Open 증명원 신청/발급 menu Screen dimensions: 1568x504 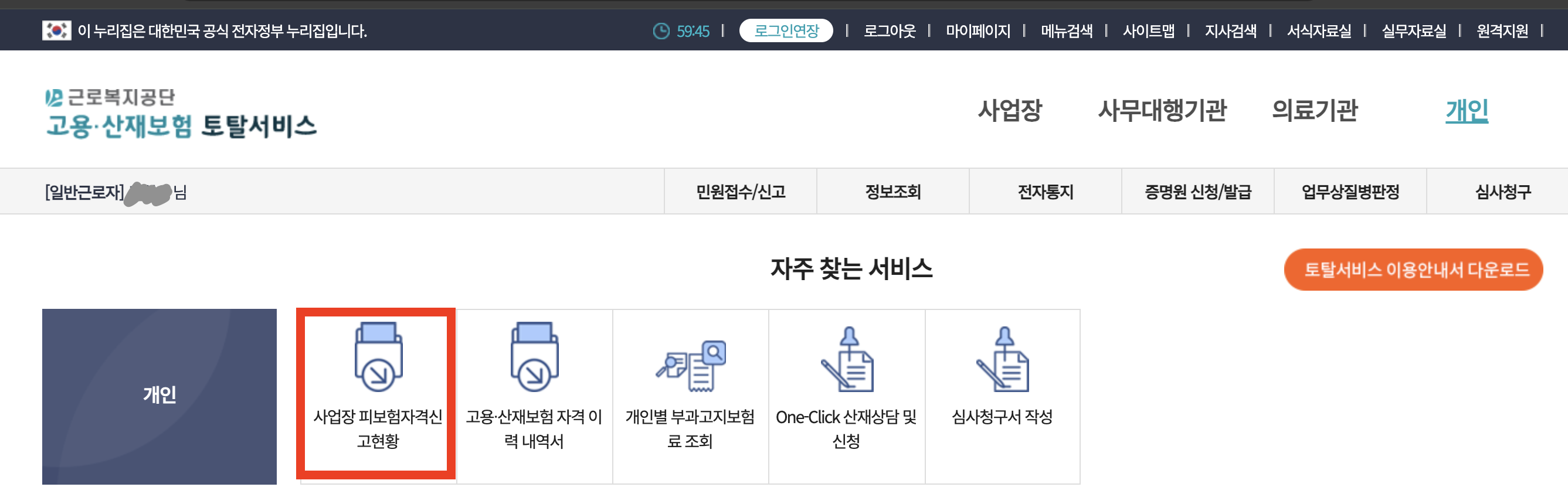[1198, 192]
